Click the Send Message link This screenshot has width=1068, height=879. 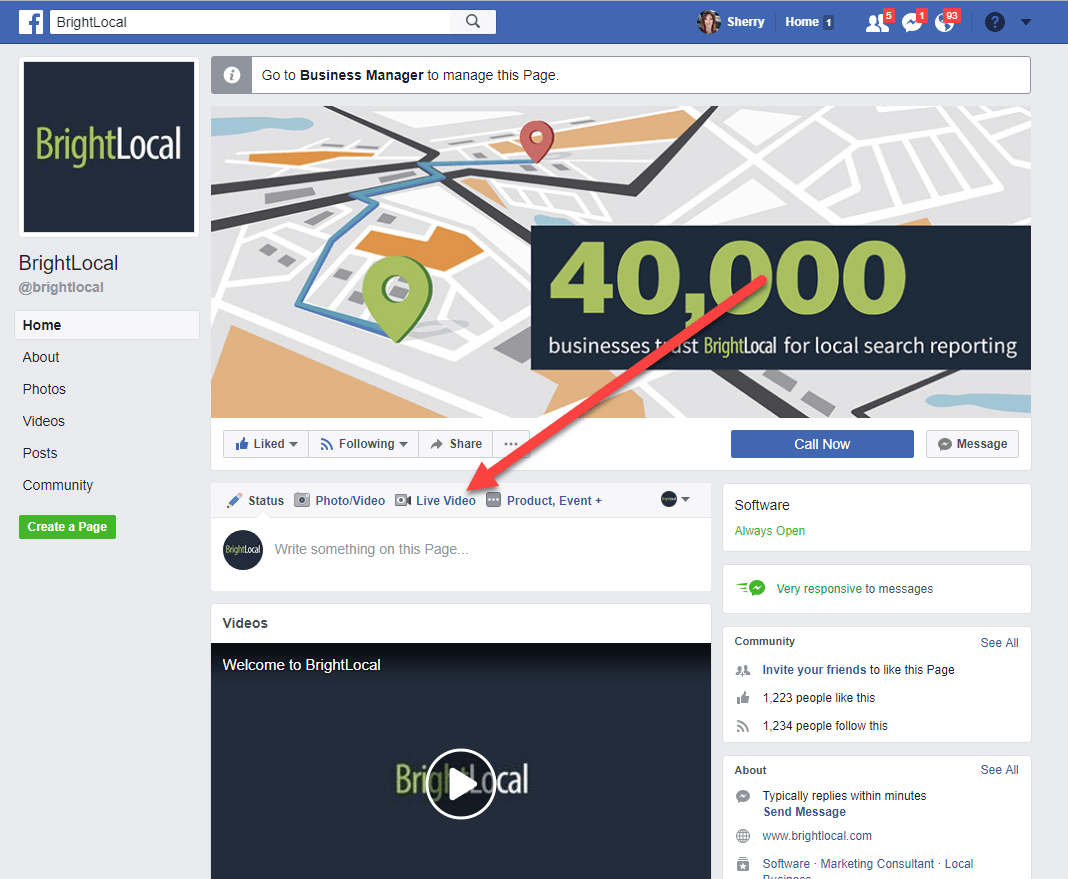pyautogui.click(x=804, y=812)
